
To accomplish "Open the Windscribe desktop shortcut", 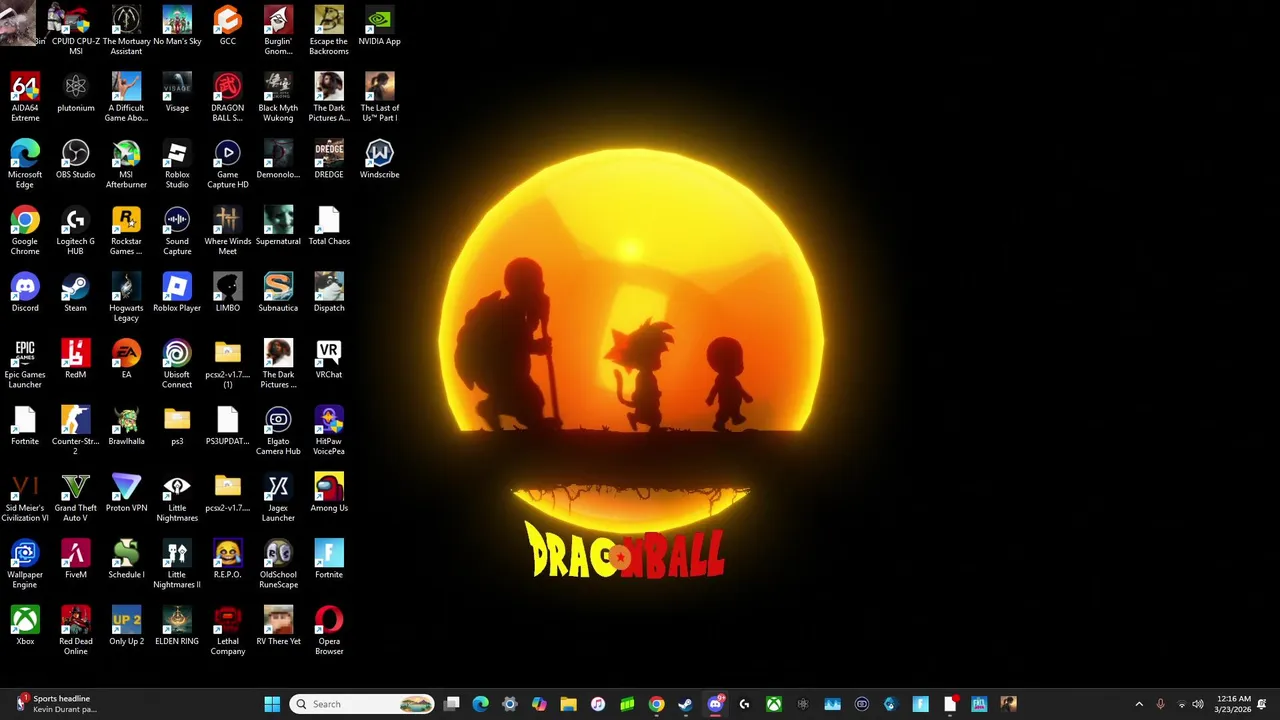I will click(x=379, y=160).
